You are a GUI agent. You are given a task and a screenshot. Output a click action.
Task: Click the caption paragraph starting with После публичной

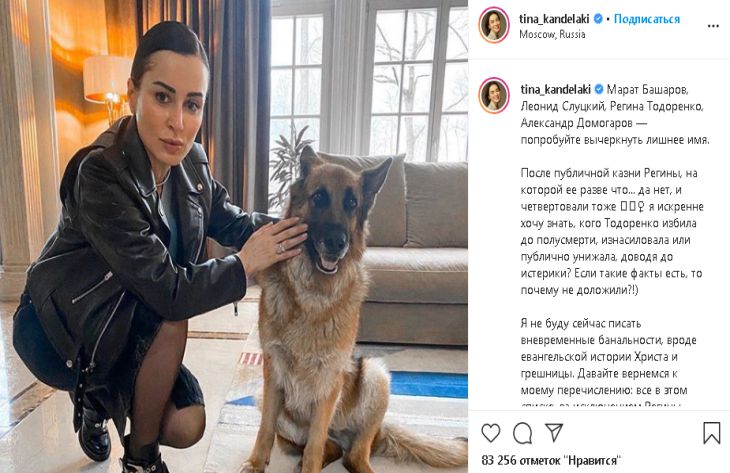[x=612, y=231]
